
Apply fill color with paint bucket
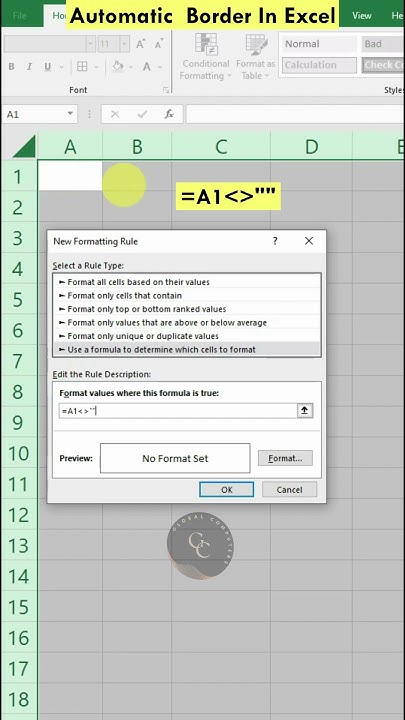point(118,67)
